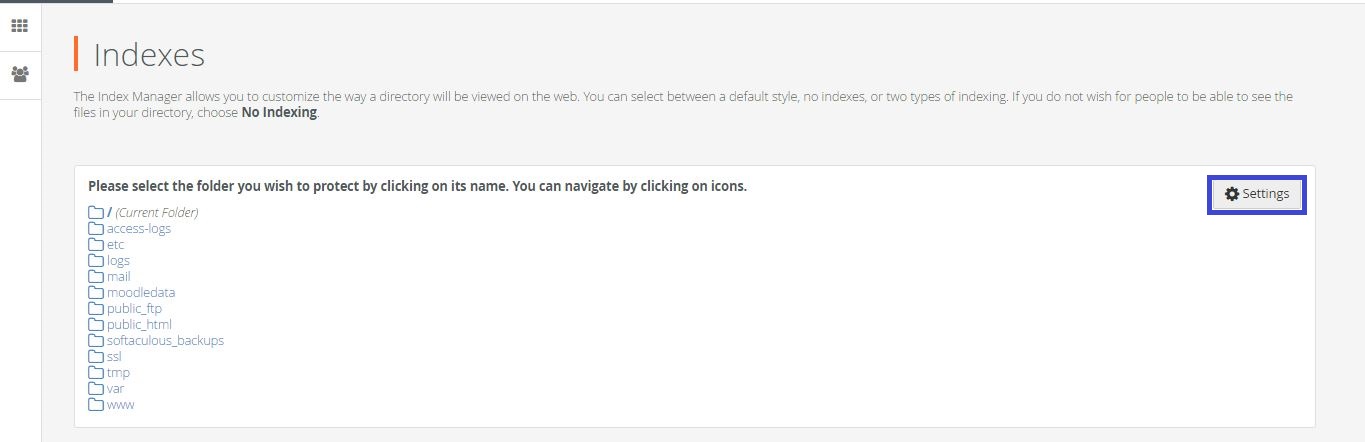The width and height of the screenshot is (1365, 442).
Task: Navigate into folder icon beside moodledata
Action: [x=96, y=292]
